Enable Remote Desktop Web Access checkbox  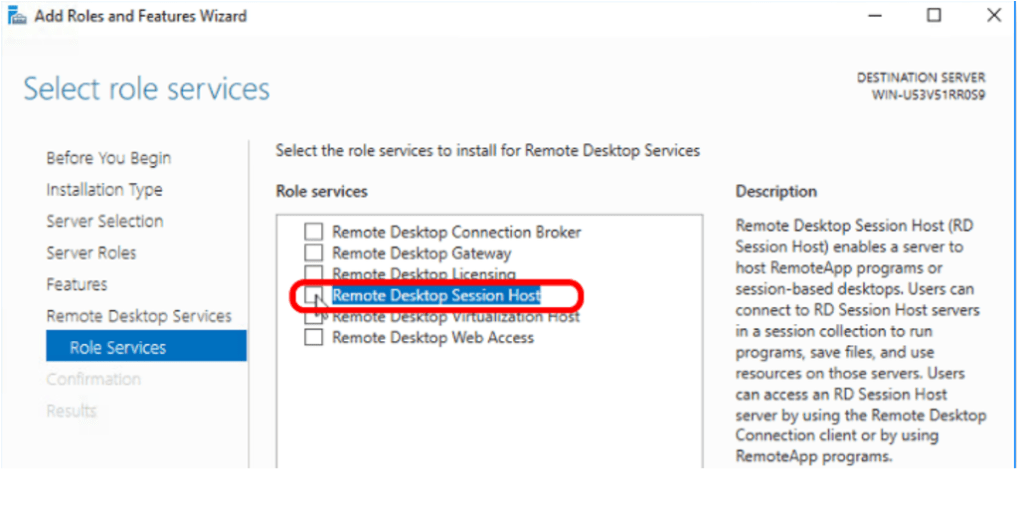pyautogui.click(x=314, y=338)
